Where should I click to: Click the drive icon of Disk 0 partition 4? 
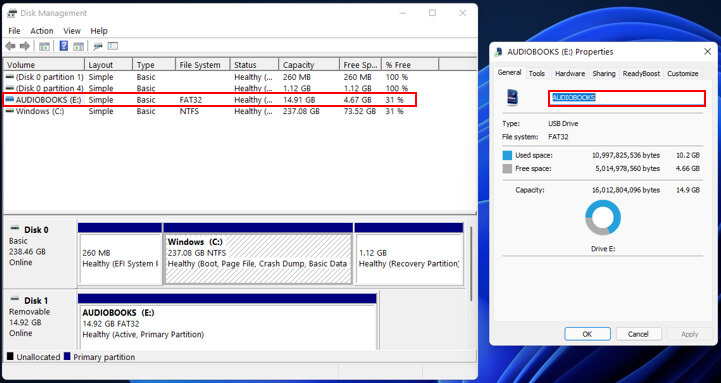pos(10,88)
